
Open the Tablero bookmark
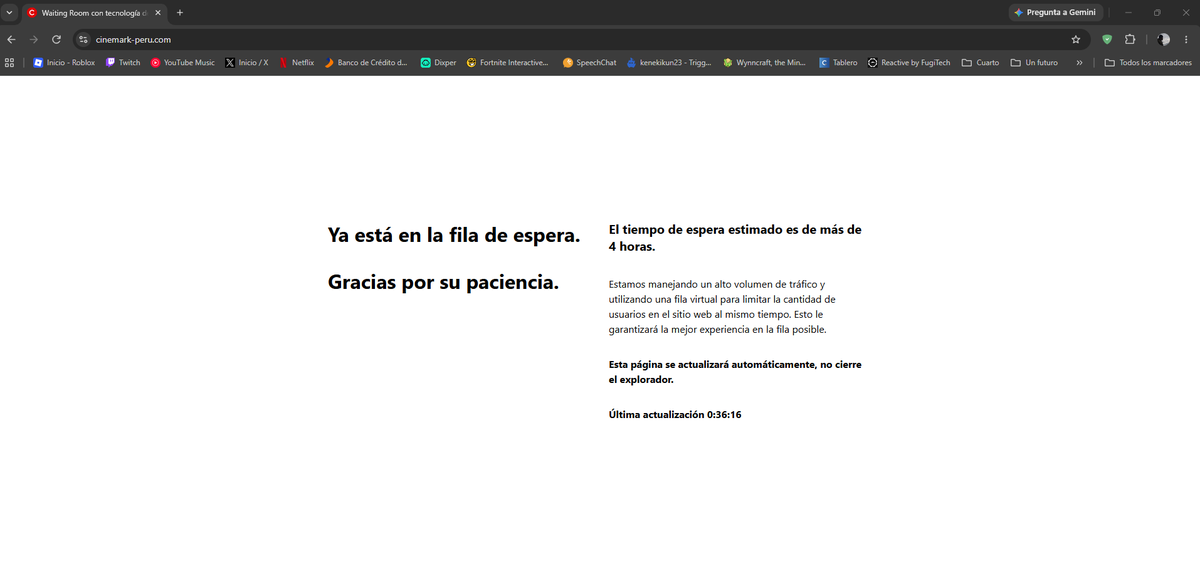(838, 62)
